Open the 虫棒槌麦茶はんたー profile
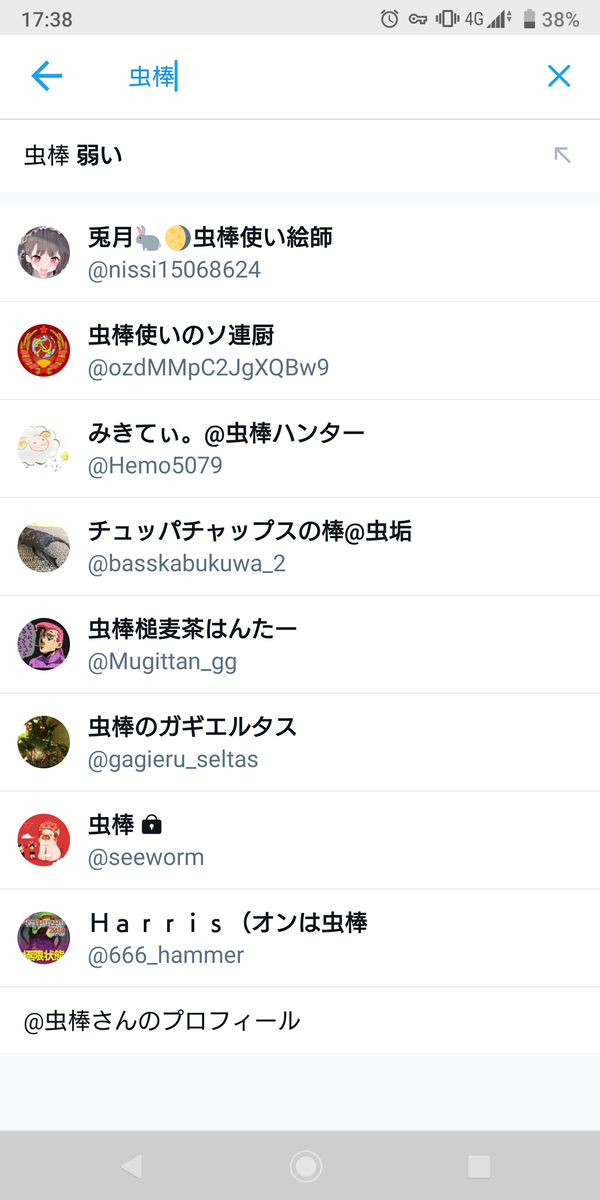 tap(300, 645)
